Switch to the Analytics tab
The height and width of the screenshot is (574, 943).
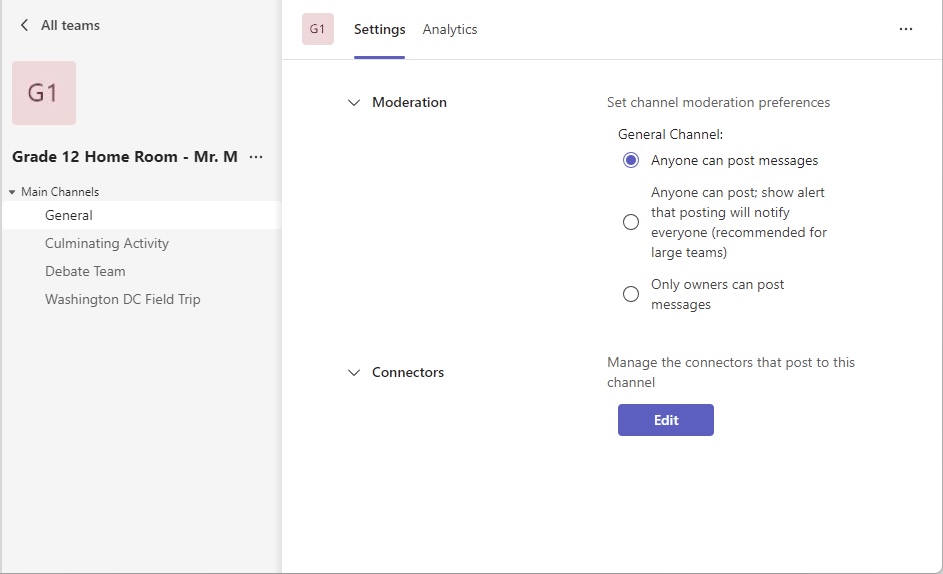[450, 29]
